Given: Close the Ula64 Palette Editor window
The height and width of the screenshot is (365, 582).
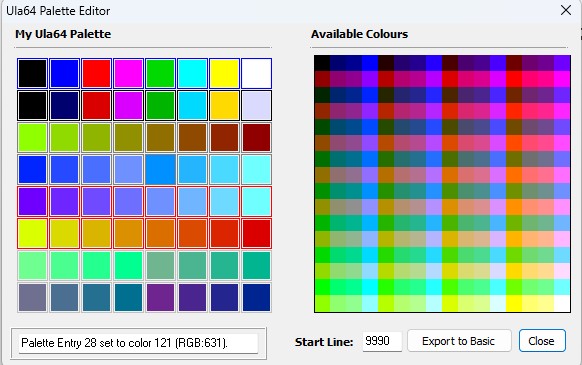Looking at the screenshot, I should (566, 10).
